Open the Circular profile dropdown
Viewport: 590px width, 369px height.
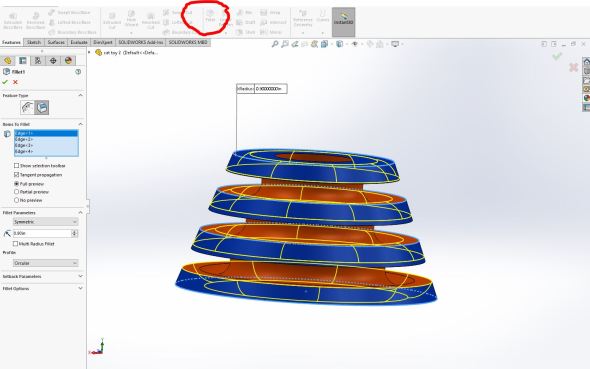pyautogui.click(x=46, y=263)
